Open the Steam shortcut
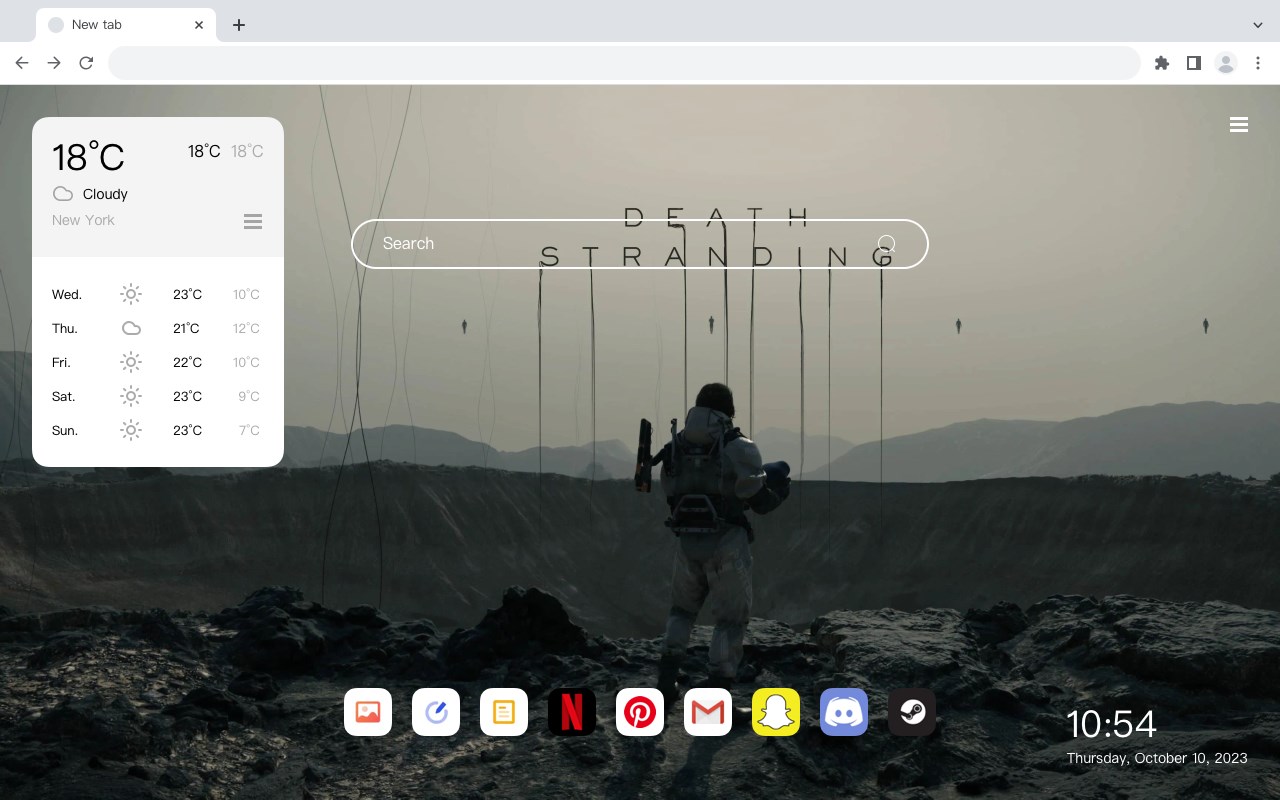 point(912,712)
